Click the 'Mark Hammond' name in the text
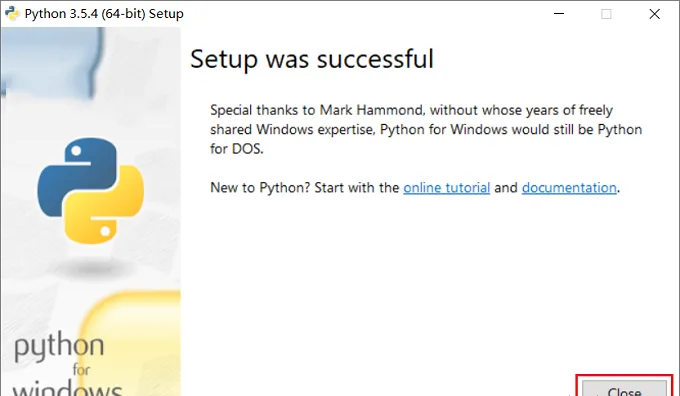 [371, 110]
